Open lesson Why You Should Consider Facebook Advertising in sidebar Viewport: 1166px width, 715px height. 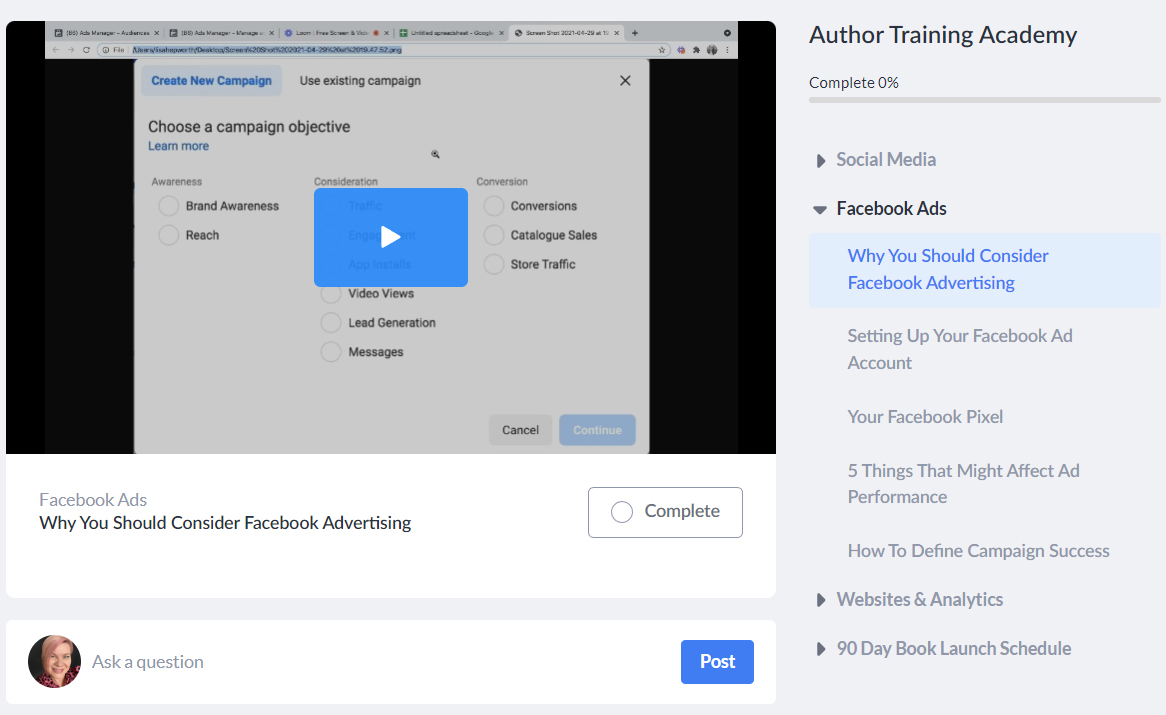pyautogui.click(x=985, y=270)
